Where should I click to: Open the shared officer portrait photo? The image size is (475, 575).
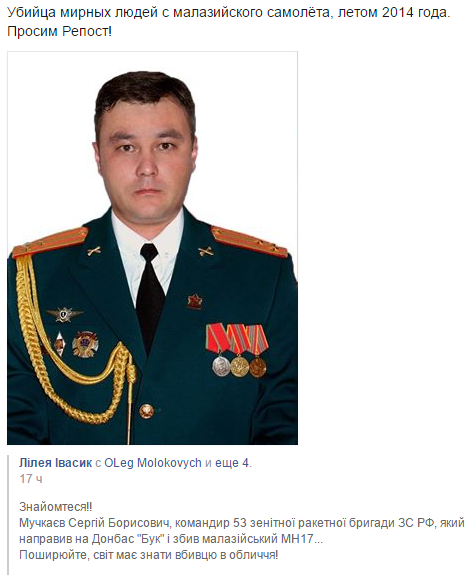point(152,248)
